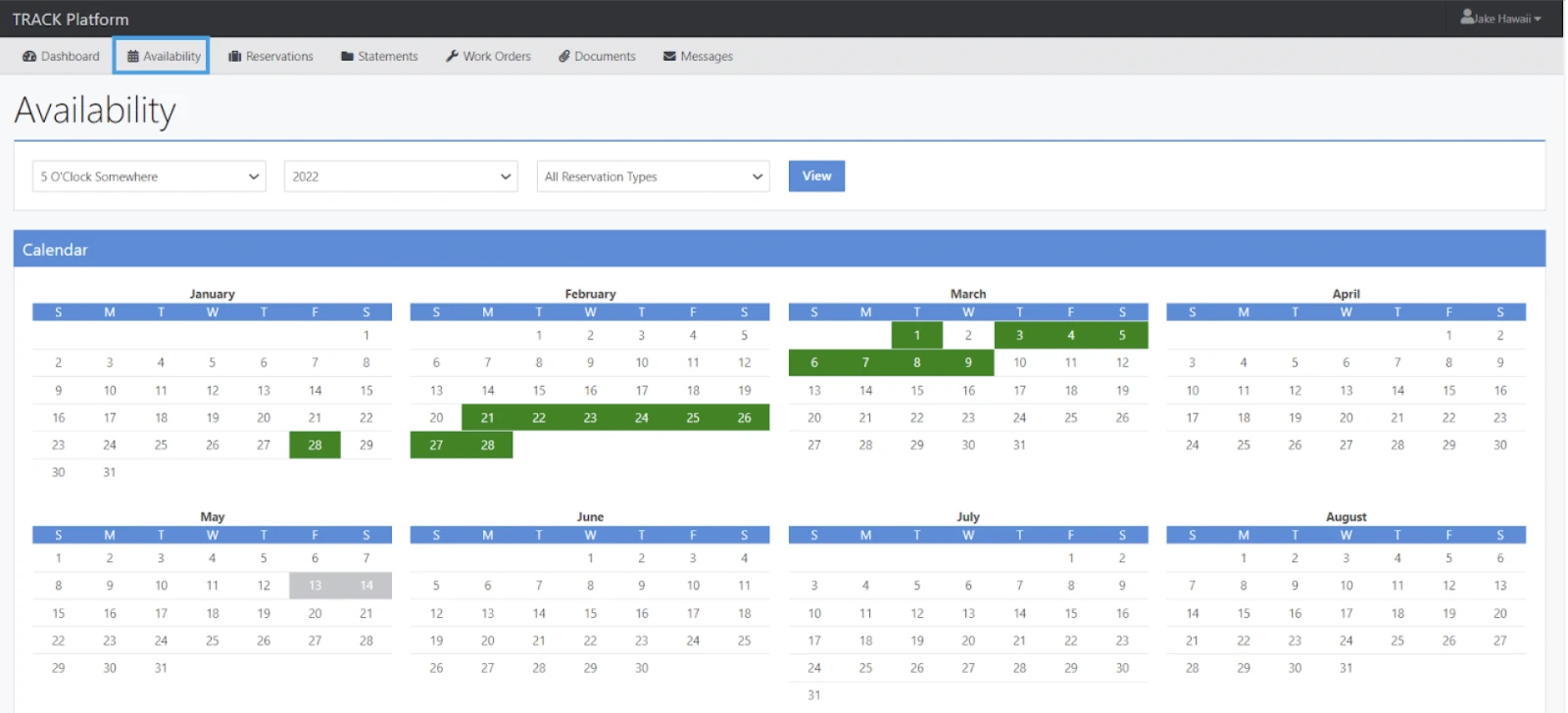The width and height of the screenshot is (1568, 713).
Task: Expand the 2022 year selector
Action: point(400,177)
